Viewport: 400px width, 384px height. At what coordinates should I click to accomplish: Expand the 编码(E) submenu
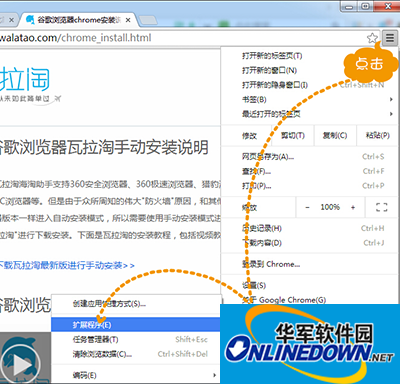coord(136,375)
